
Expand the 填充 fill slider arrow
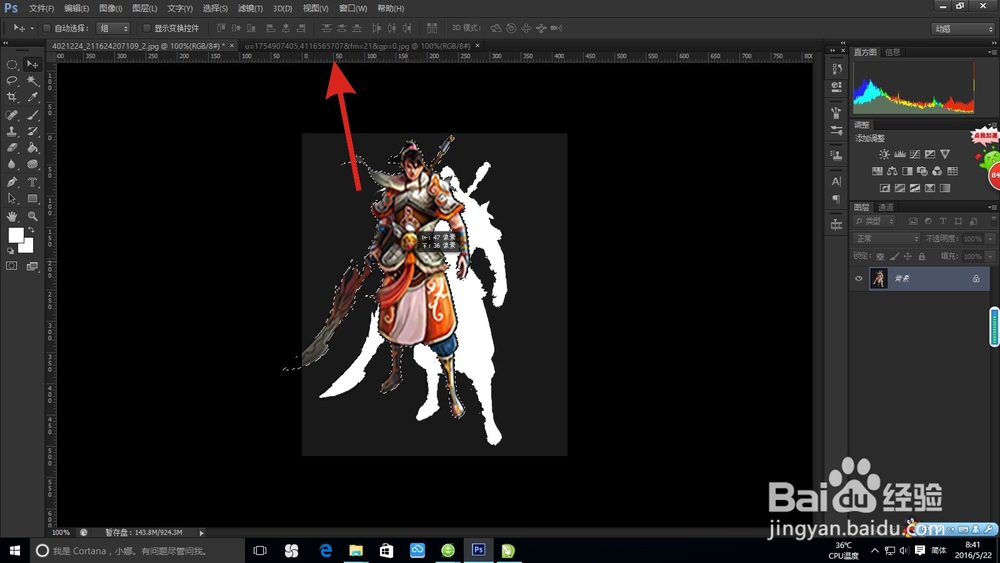click(x=990, y=256)
